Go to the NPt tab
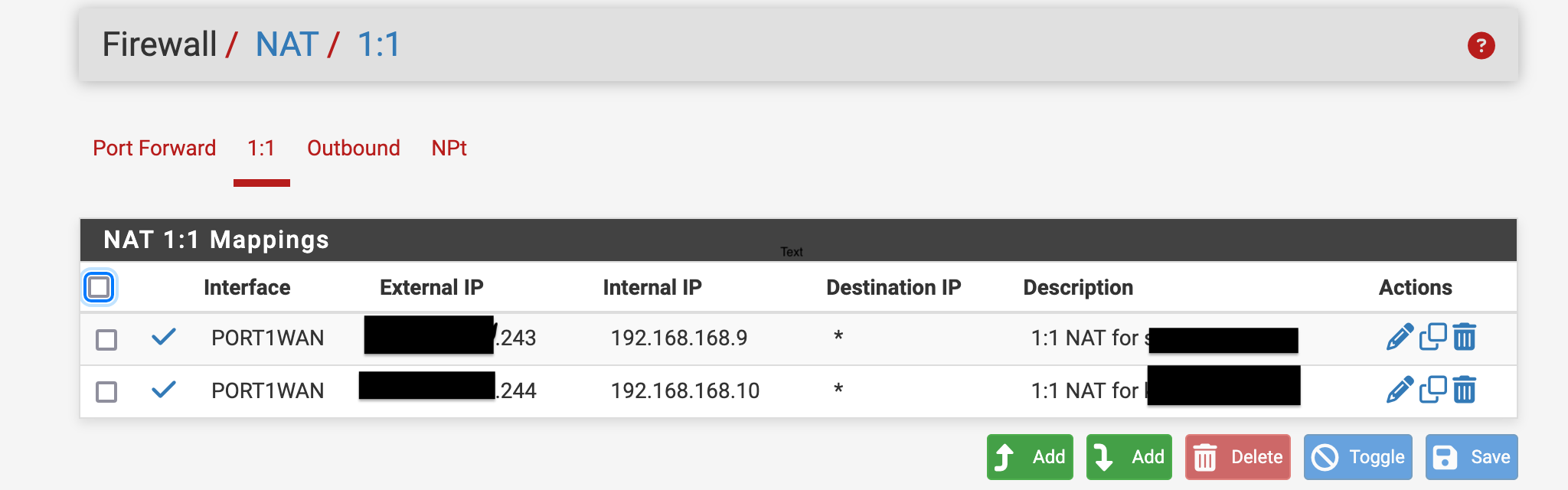The width and height of the screenshot is (1568, 490). pos(449,148)
